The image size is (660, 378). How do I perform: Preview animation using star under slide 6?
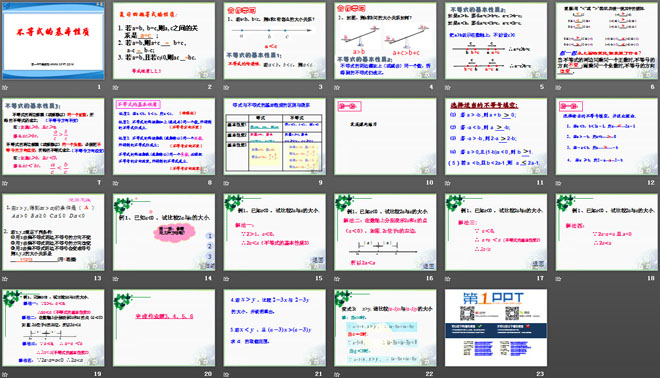tap(559, 87)
